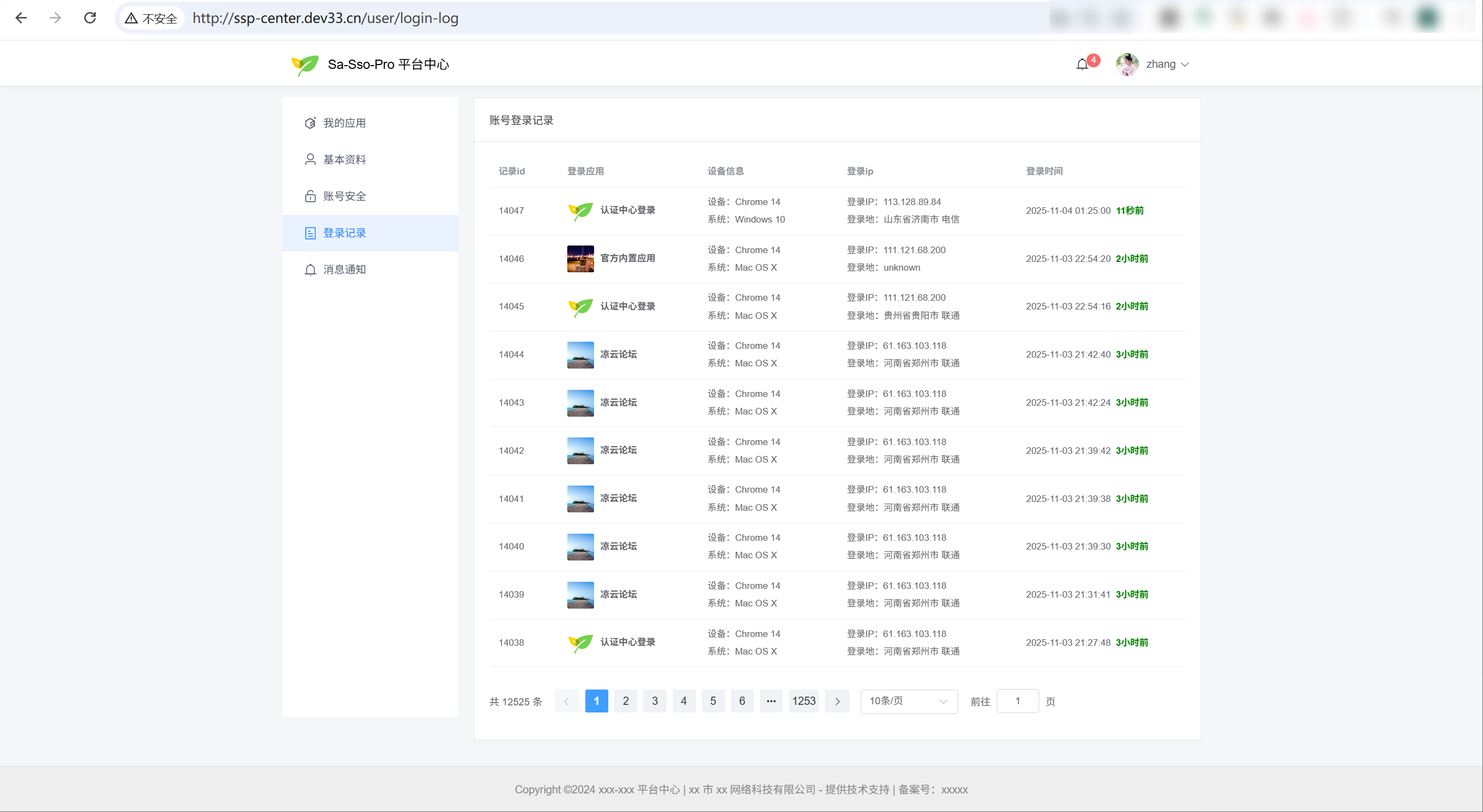
Task: Open the 10条/页 page size dropdown
Action: coord(908,701)
